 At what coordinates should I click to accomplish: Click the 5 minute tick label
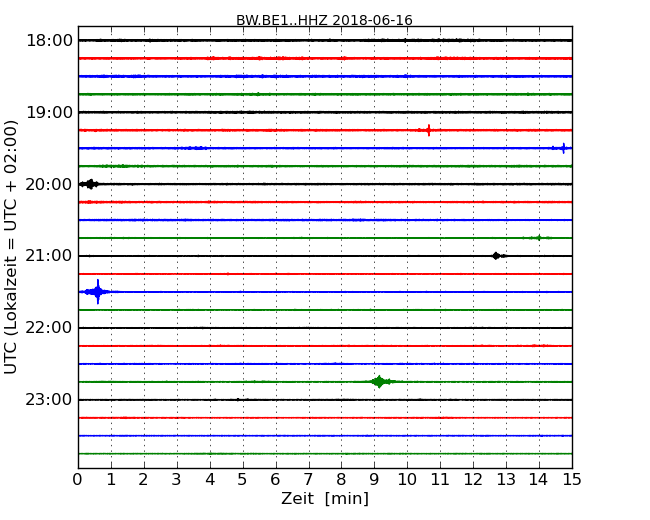click(x=242, y=480)
